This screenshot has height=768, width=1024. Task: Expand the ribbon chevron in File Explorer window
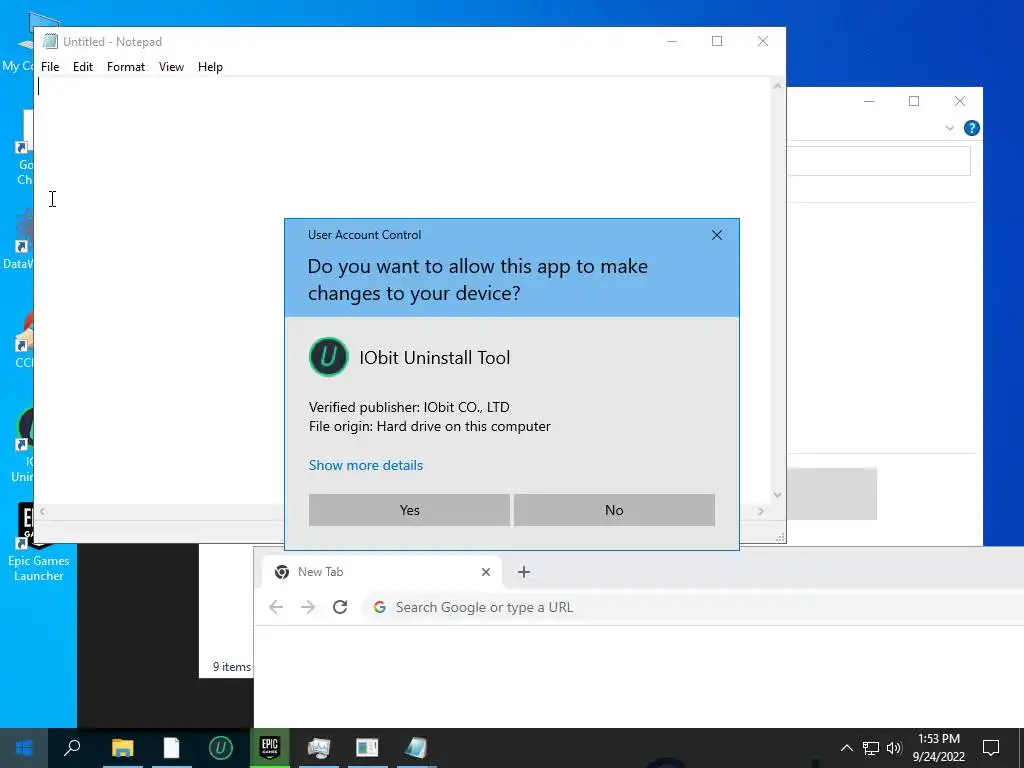point(950,128)
